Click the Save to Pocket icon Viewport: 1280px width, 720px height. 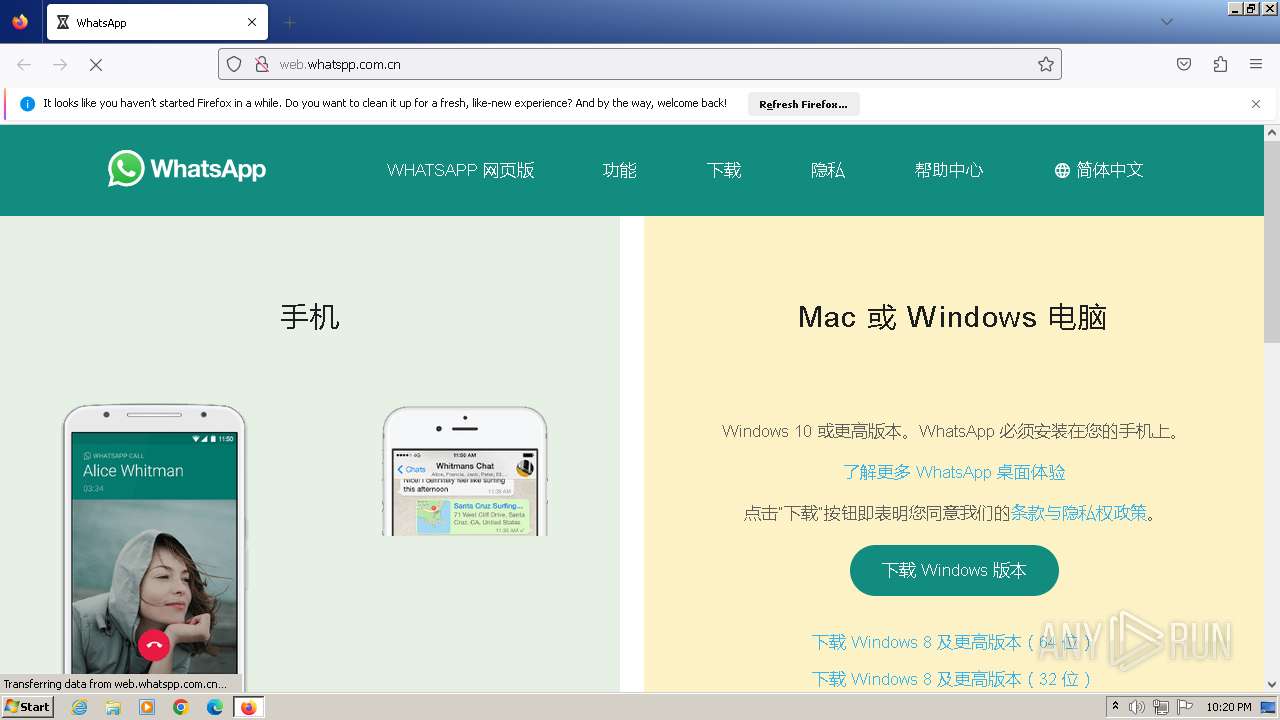click(1184, 64)
